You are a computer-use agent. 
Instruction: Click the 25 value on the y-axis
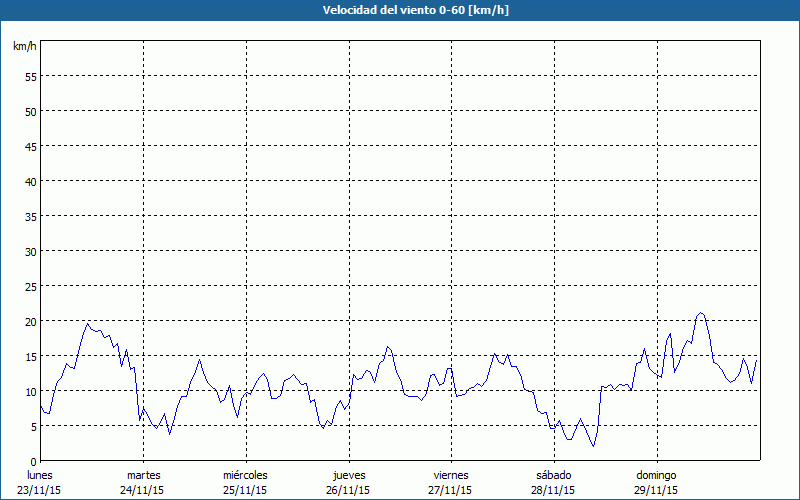coord(30,286)
